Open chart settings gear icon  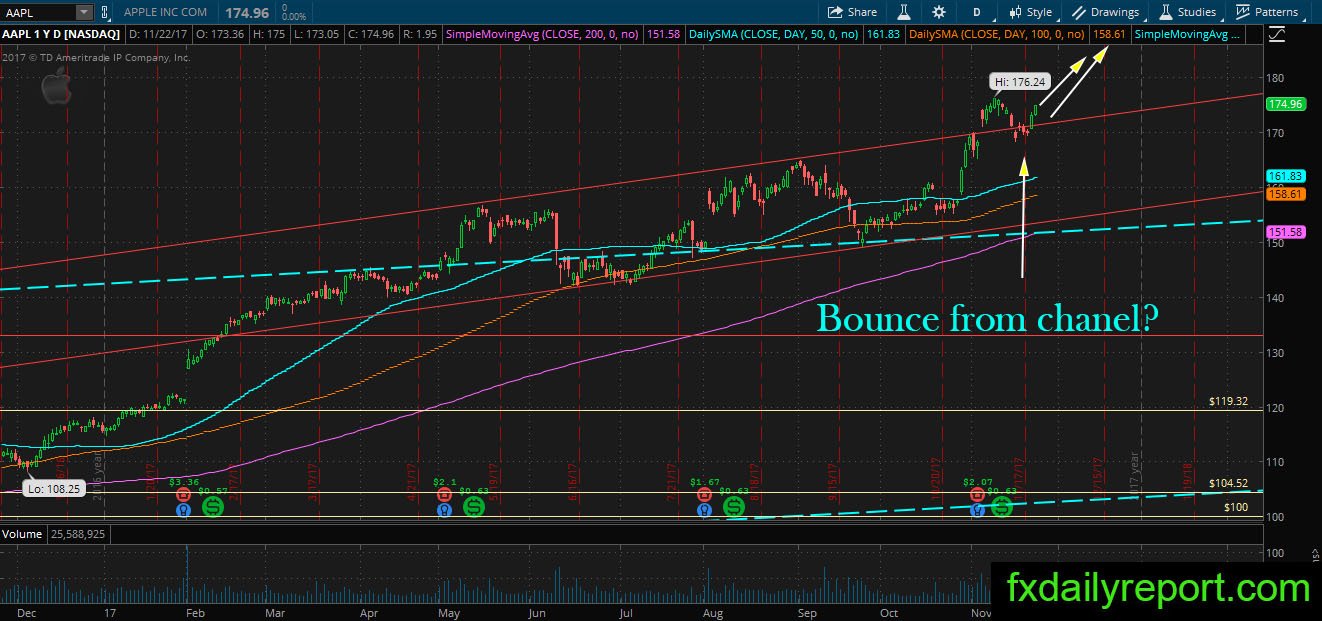(938, 12)
